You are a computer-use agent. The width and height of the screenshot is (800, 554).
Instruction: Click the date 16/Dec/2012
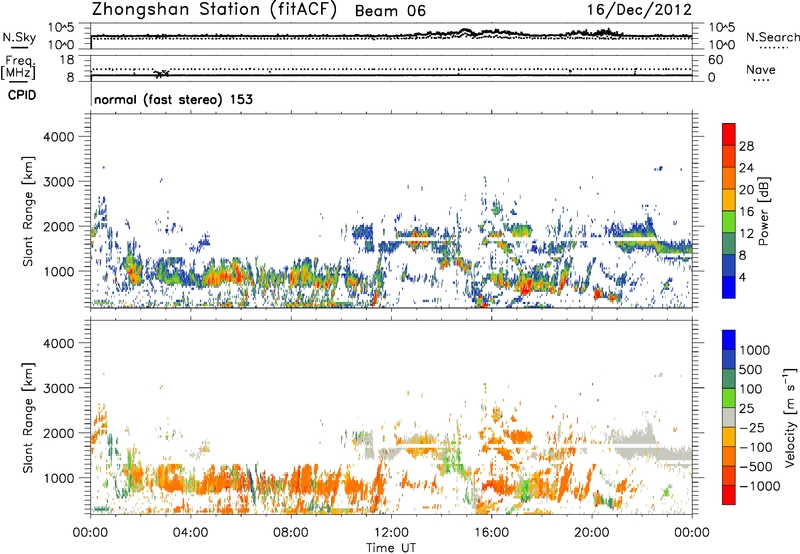pos(639,10)
